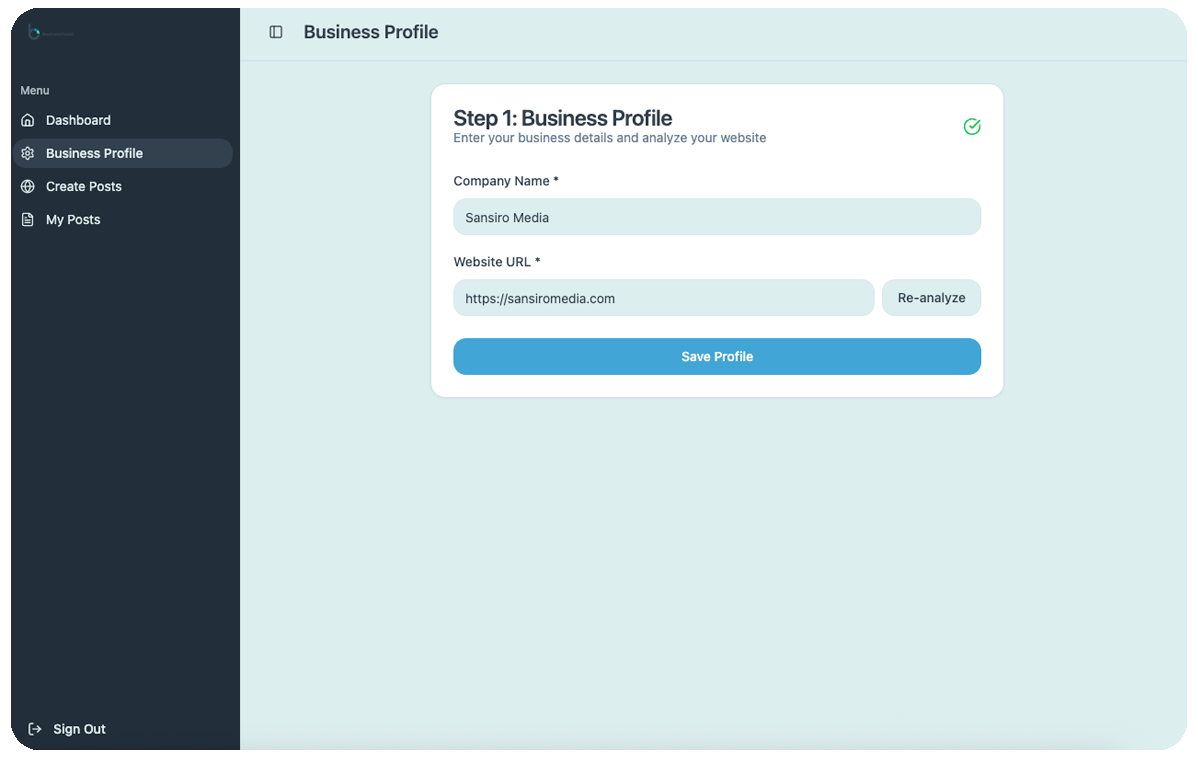The width and height of the screenshot is (1198, 759).
Task: Click the Sign Out arrow icon
Action: point(35,729)
